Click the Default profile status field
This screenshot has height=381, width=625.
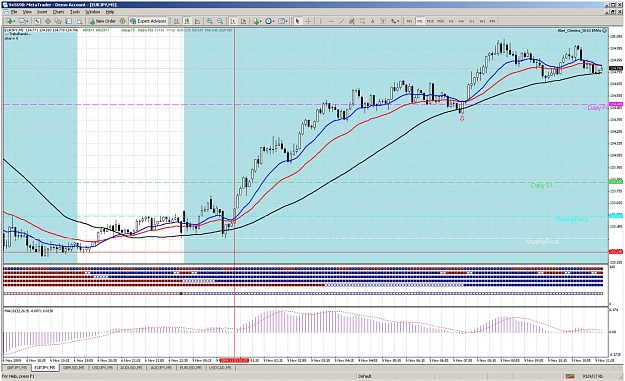pos(365,376)
